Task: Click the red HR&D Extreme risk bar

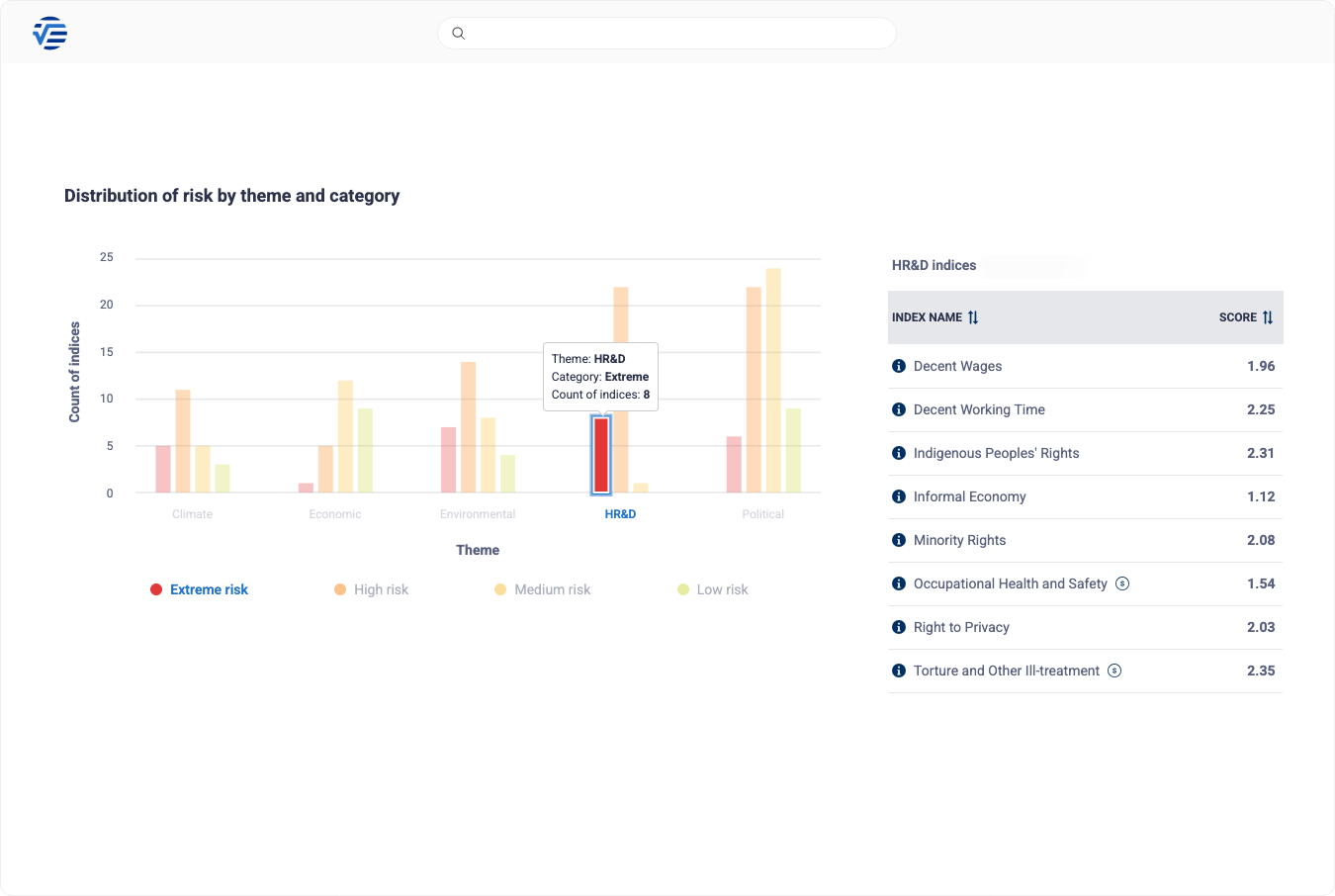Action: point(601,455)
